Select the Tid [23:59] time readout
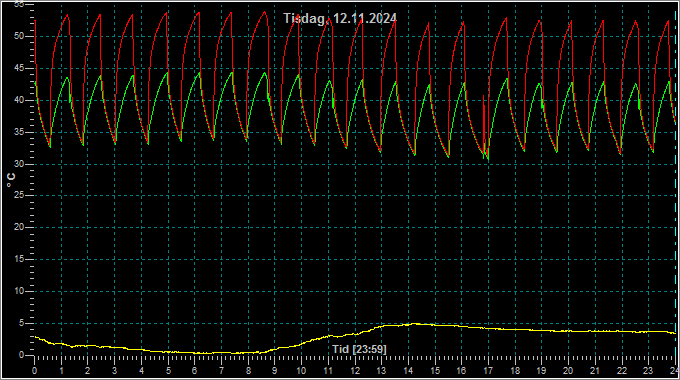Screen dimensions: 680x380 (x=360, y=349)
